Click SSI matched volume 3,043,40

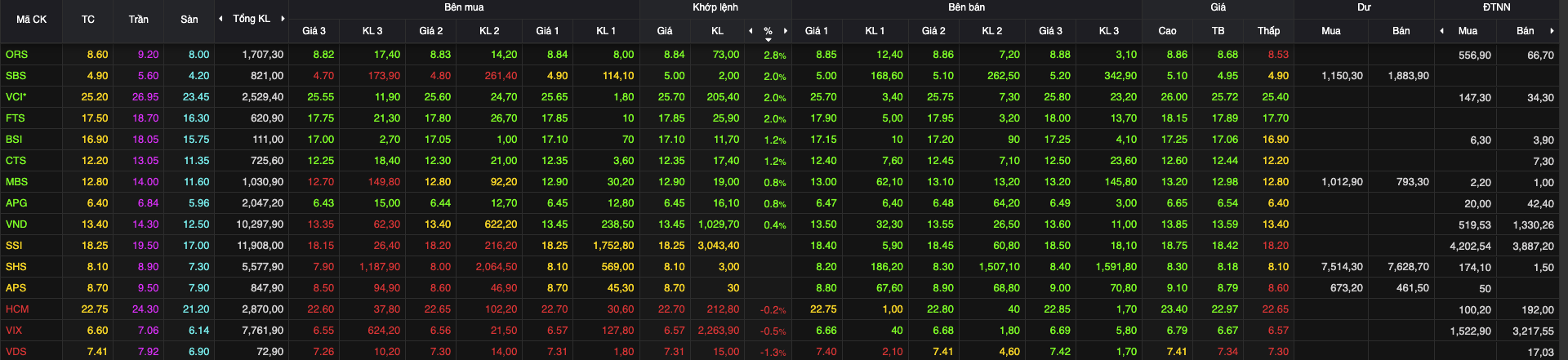719,246
